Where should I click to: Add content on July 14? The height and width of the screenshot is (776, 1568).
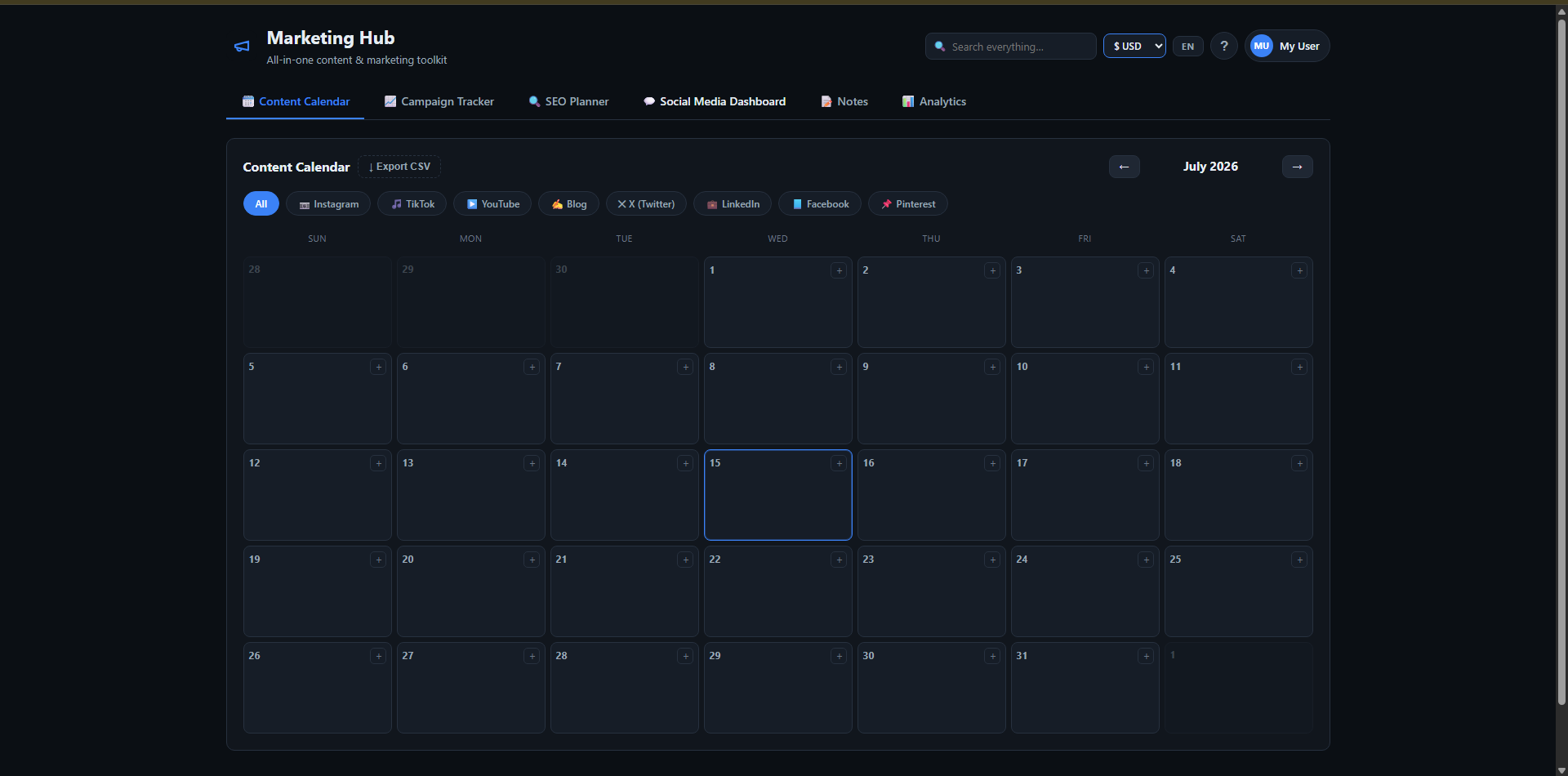(685, 463)
